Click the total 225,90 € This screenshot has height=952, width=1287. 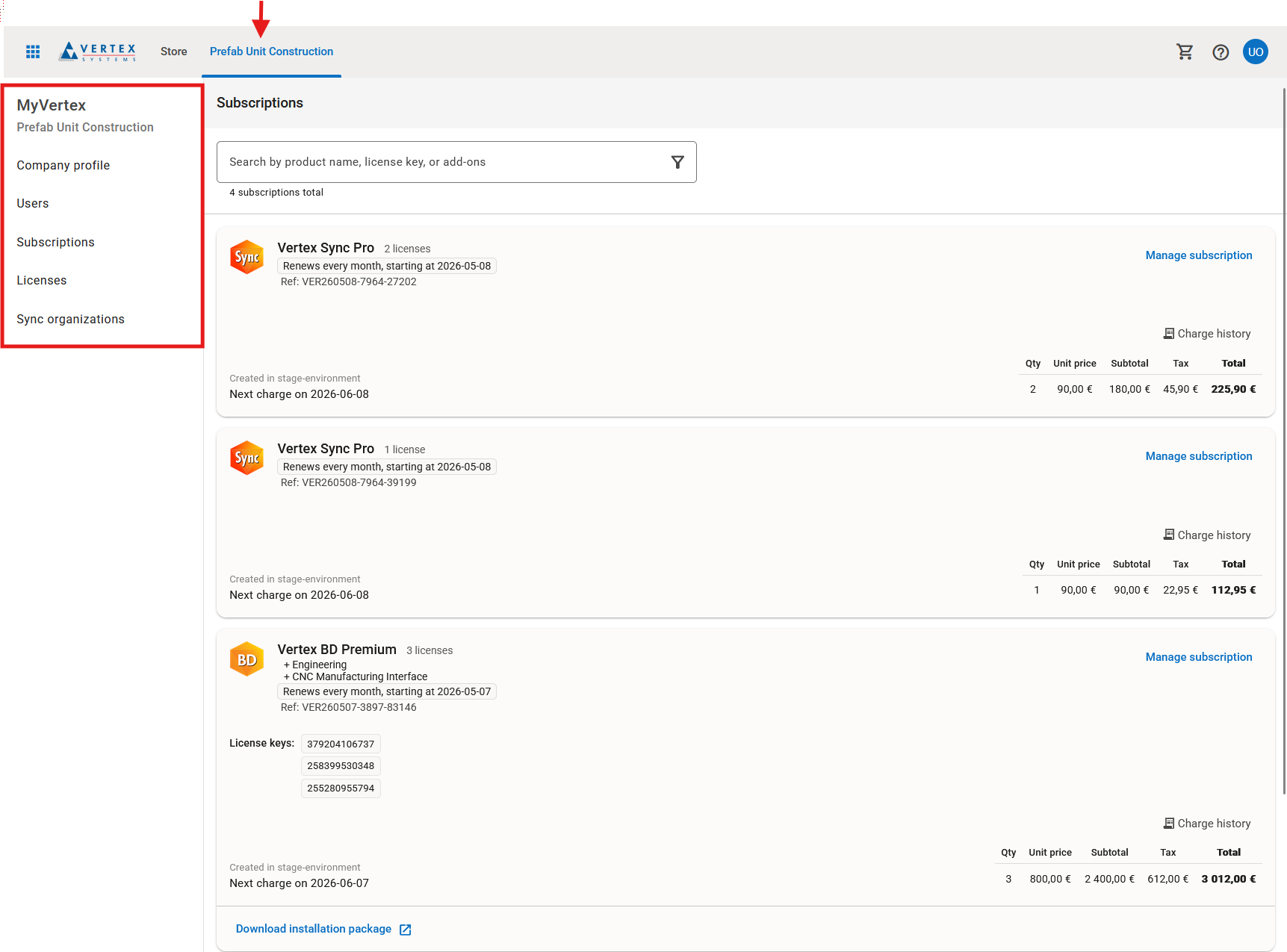[1234, 389]
